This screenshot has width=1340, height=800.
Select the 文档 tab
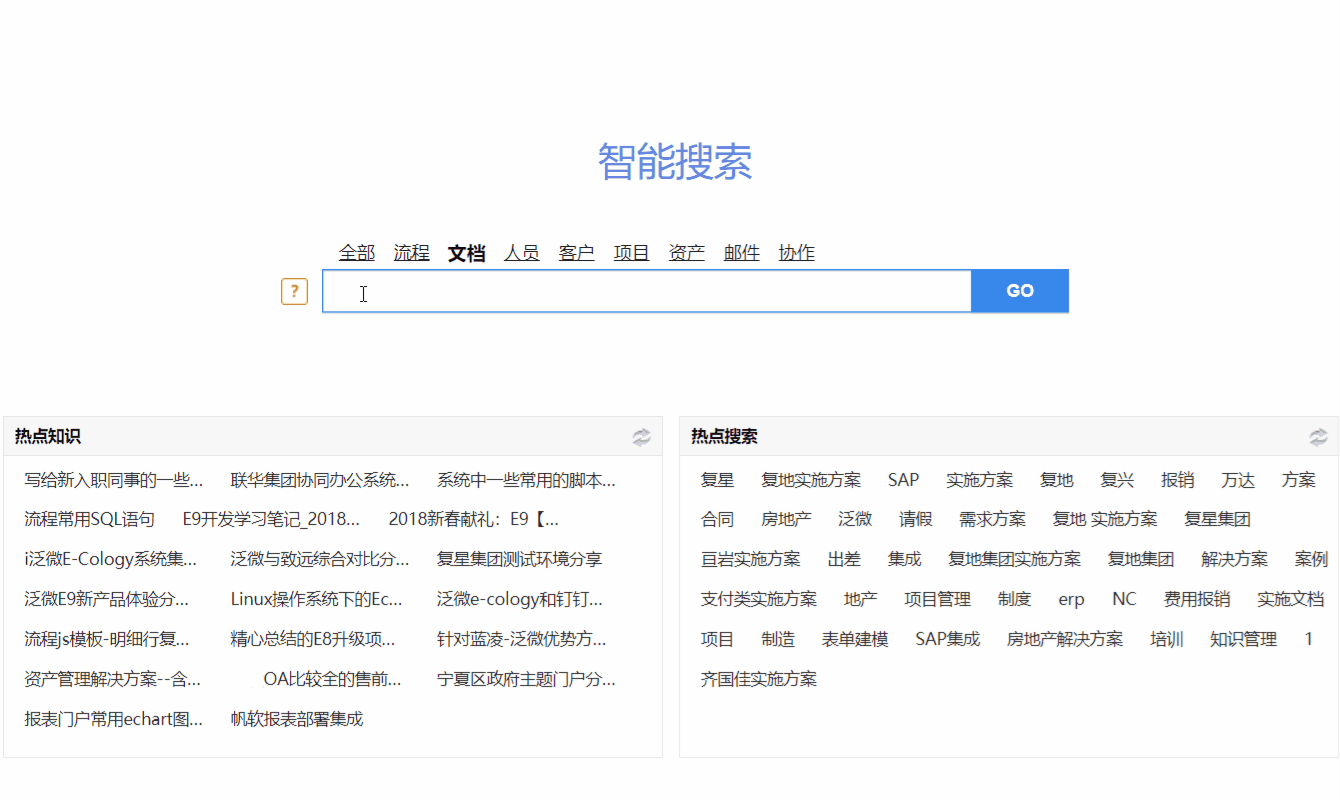coord(467,253)
